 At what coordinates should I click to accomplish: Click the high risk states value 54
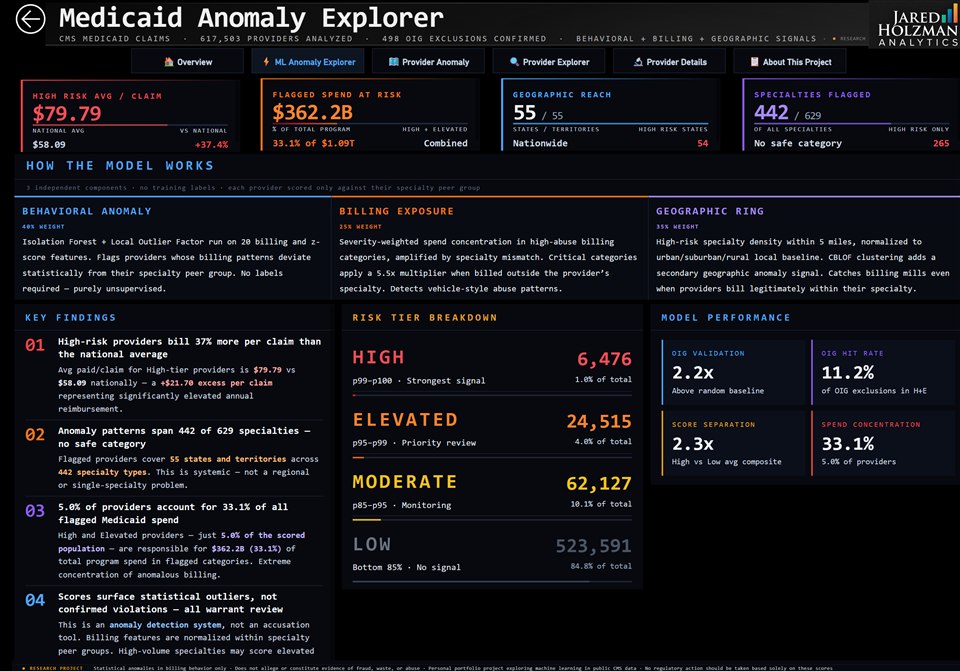click(x=702, y=143)
